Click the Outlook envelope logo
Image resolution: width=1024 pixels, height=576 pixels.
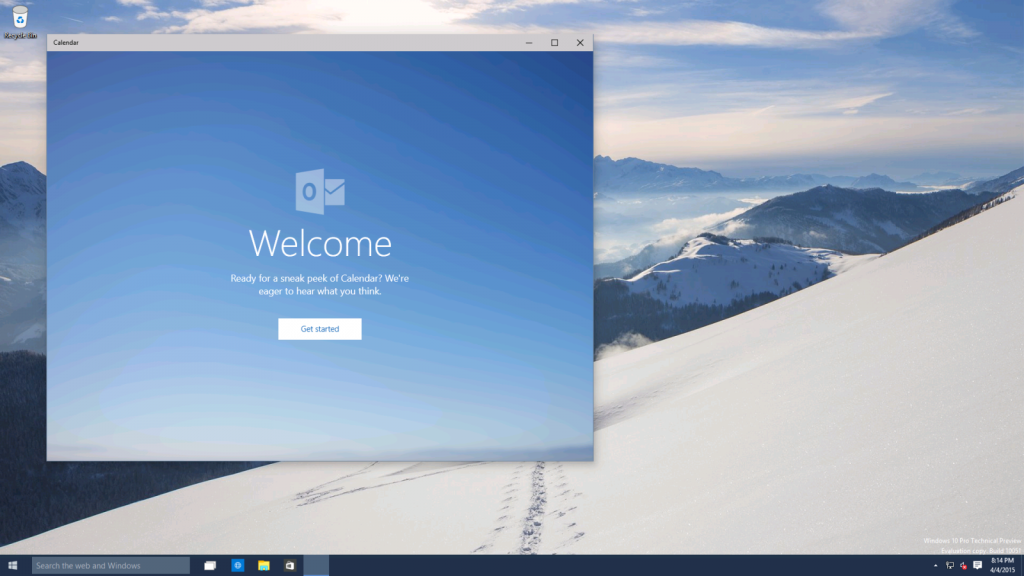[320, 191]
